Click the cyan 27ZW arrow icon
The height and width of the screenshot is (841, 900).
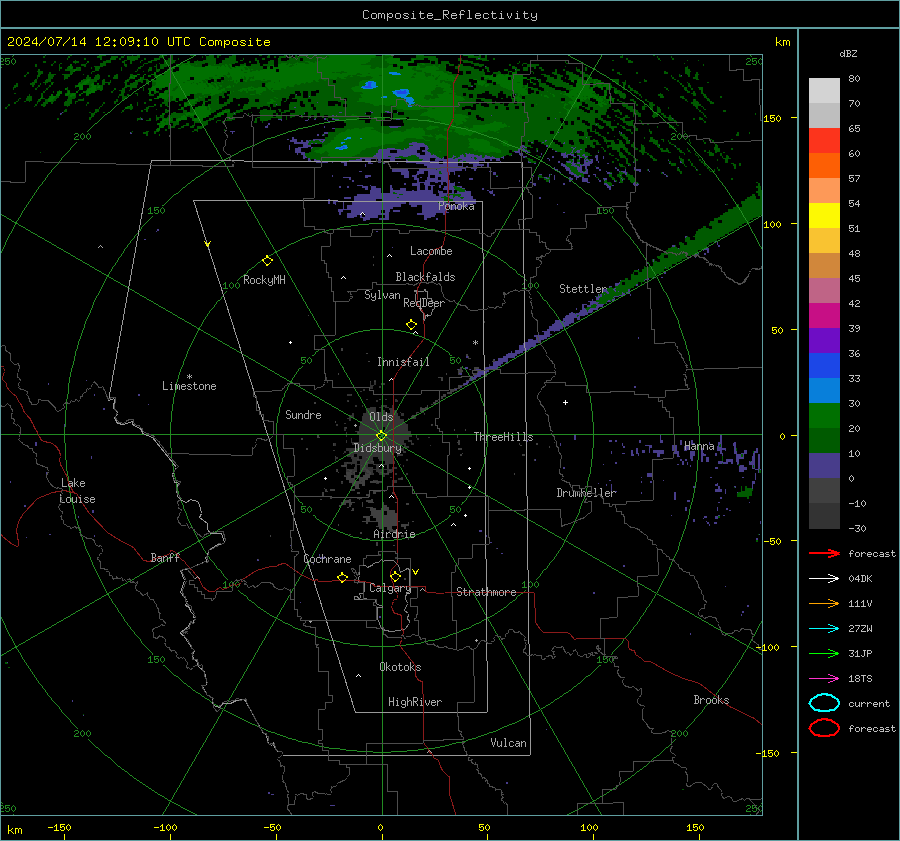point(824,629)
